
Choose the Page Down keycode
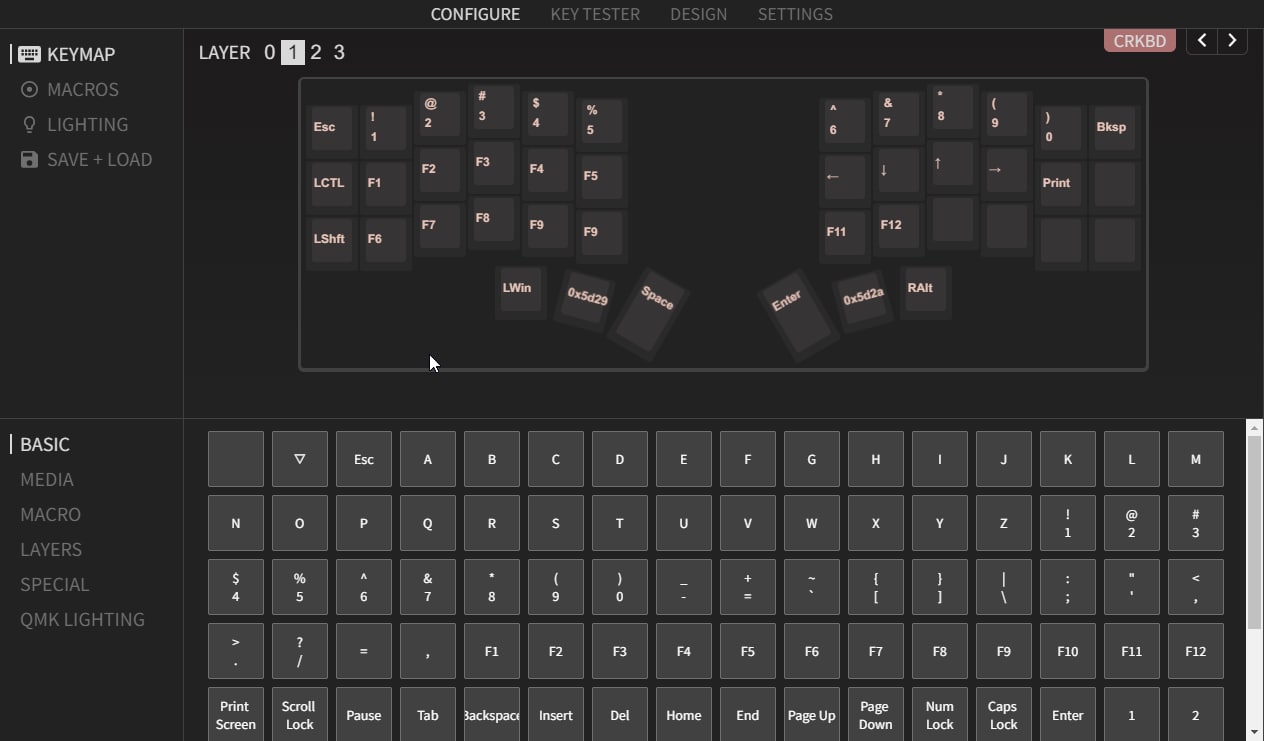click(875, 715)
